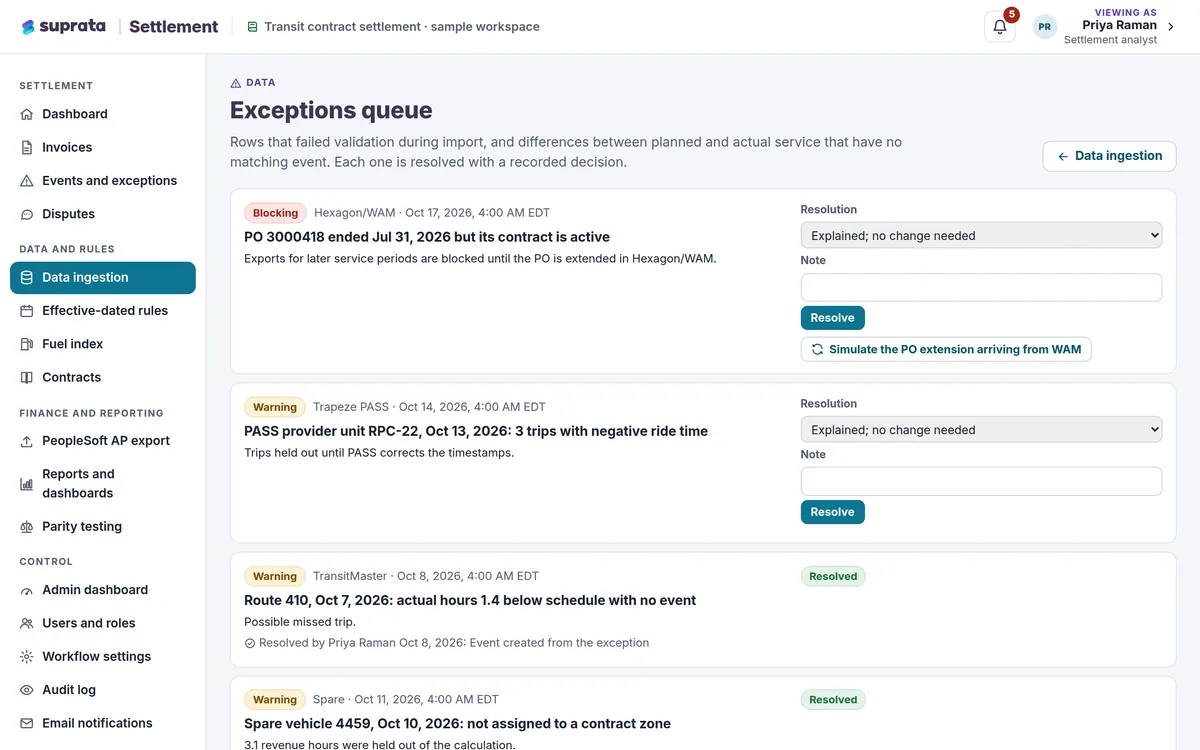Click the Note field for PO 3000418
Image resolution: width=1200 pixels, height=750 pixels.
click(981, 288)
